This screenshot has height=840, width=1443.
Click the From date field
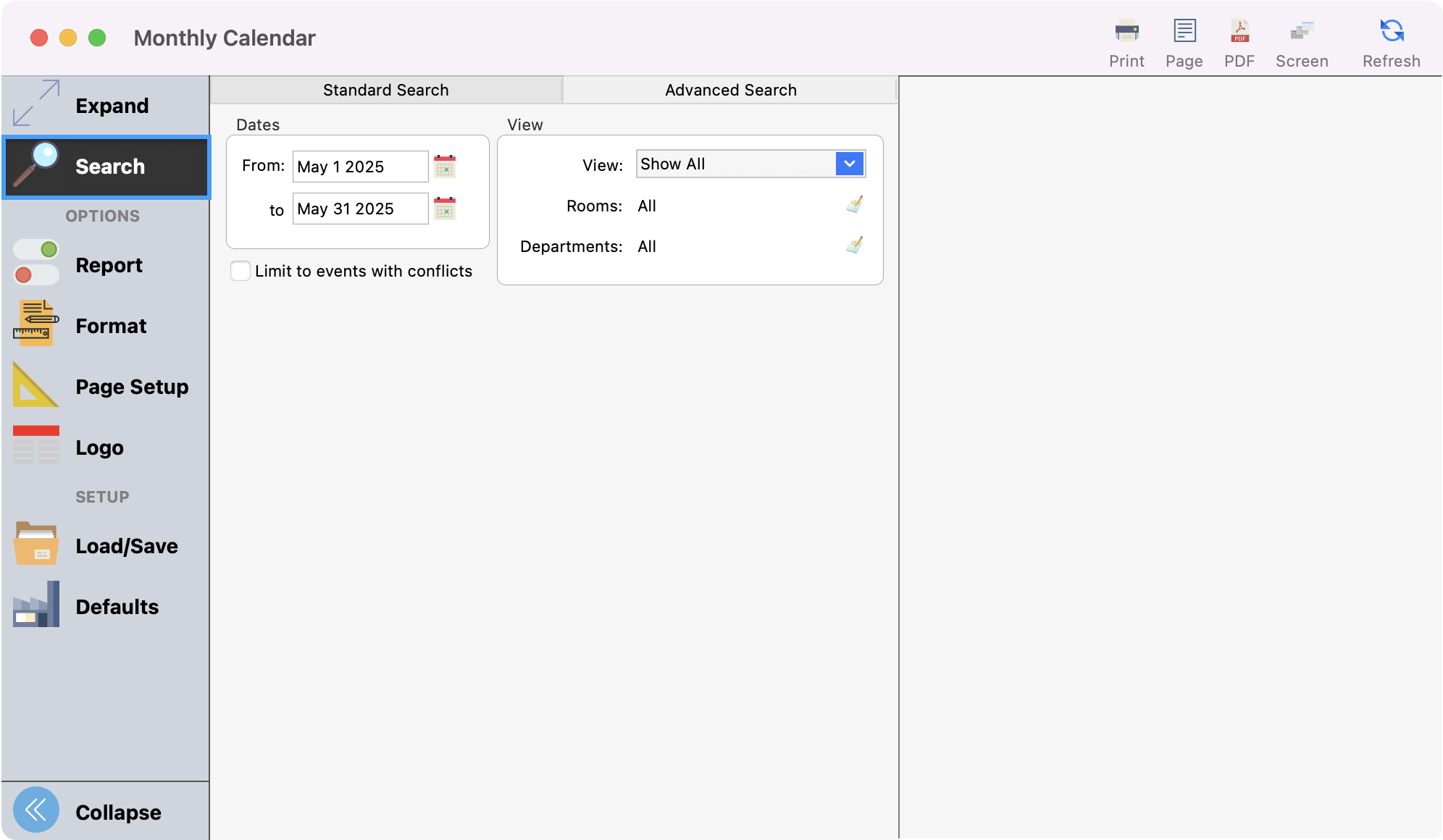pyautogui.click(x=360, y=167)
